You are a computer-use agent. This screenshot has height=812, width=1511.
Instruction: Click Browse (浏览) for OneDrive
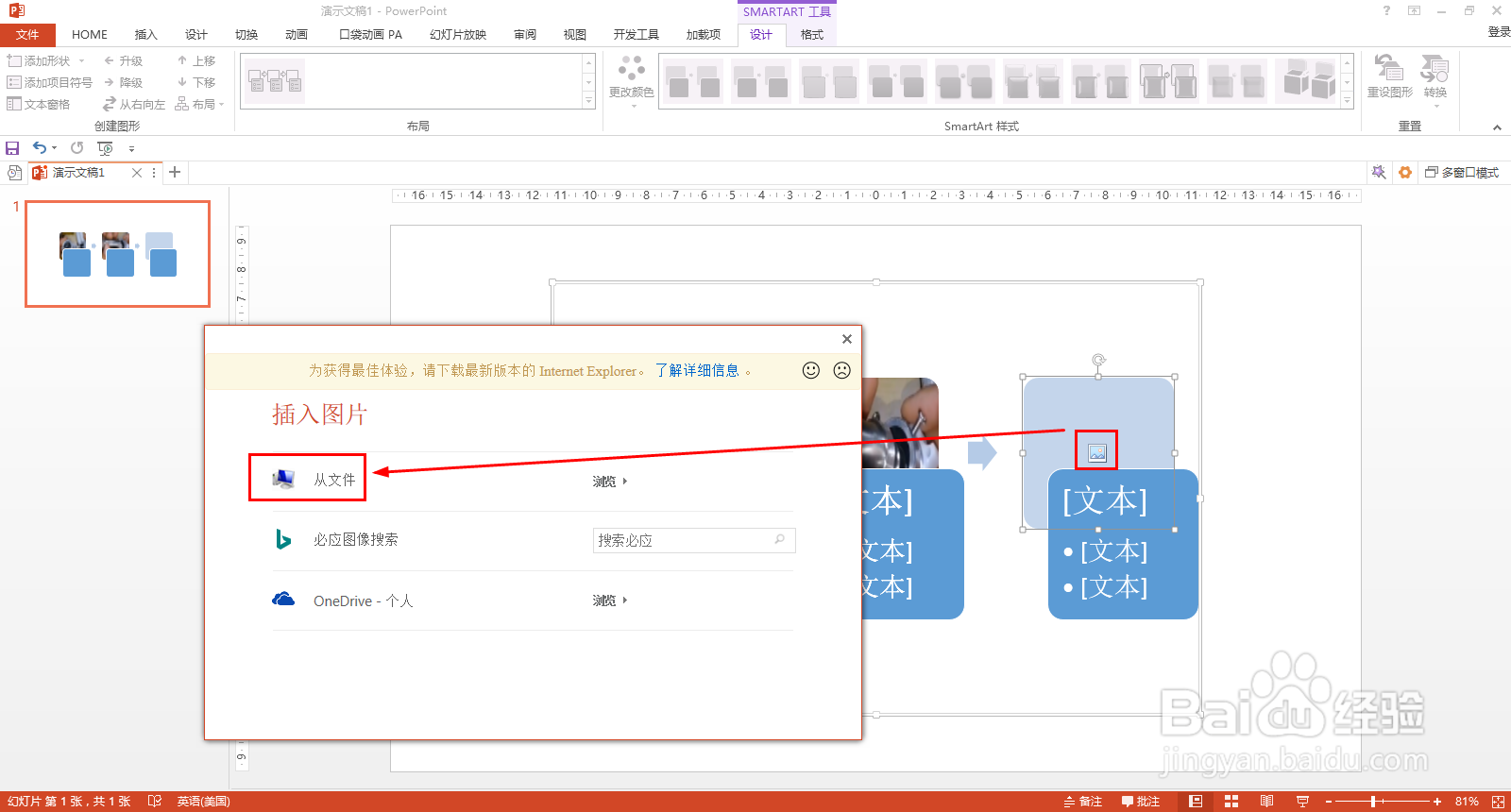(609, 601)
